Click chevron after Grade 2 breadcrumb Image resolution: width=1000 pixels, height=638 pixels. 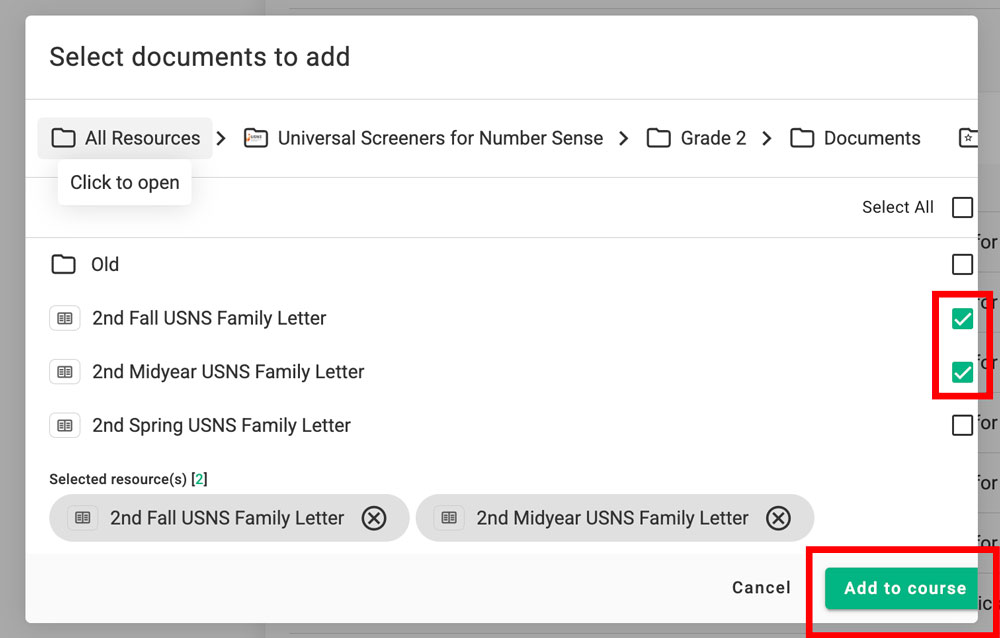pyautogui.click(x=767, y=138)
